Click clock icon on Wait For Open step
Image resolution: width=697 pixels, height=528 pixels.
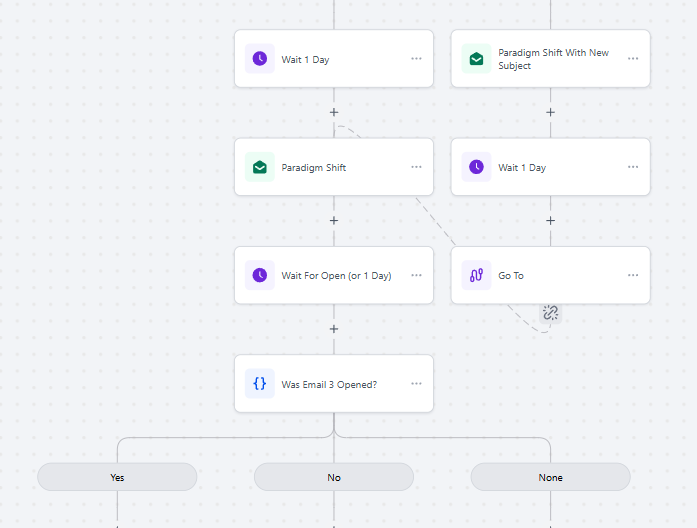click(x=260, y=275)
